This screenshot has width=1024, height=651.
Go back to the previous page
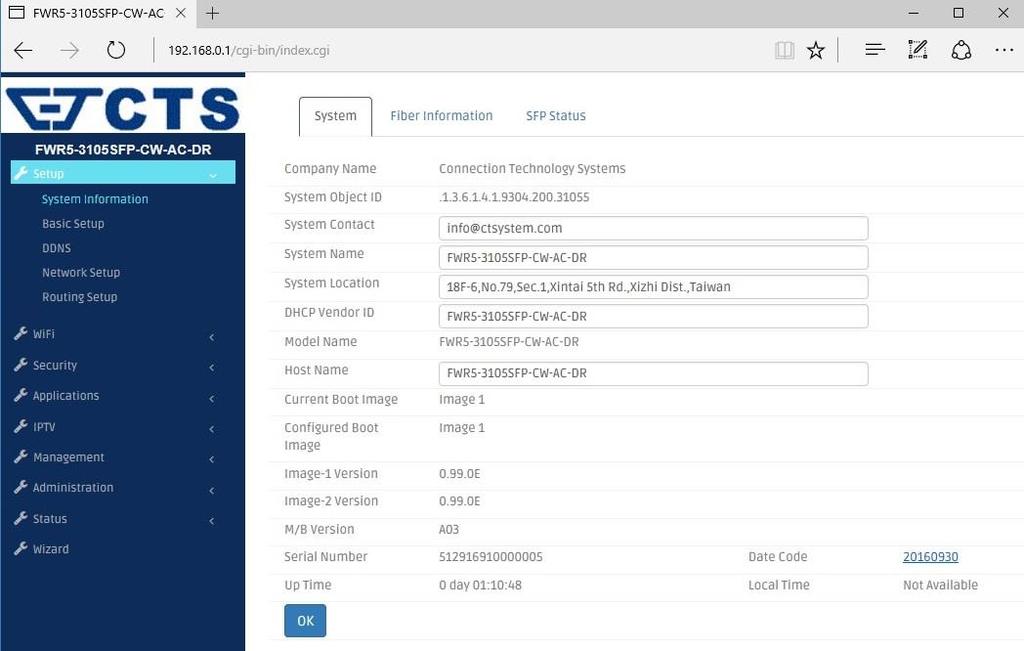coord(23,50)
